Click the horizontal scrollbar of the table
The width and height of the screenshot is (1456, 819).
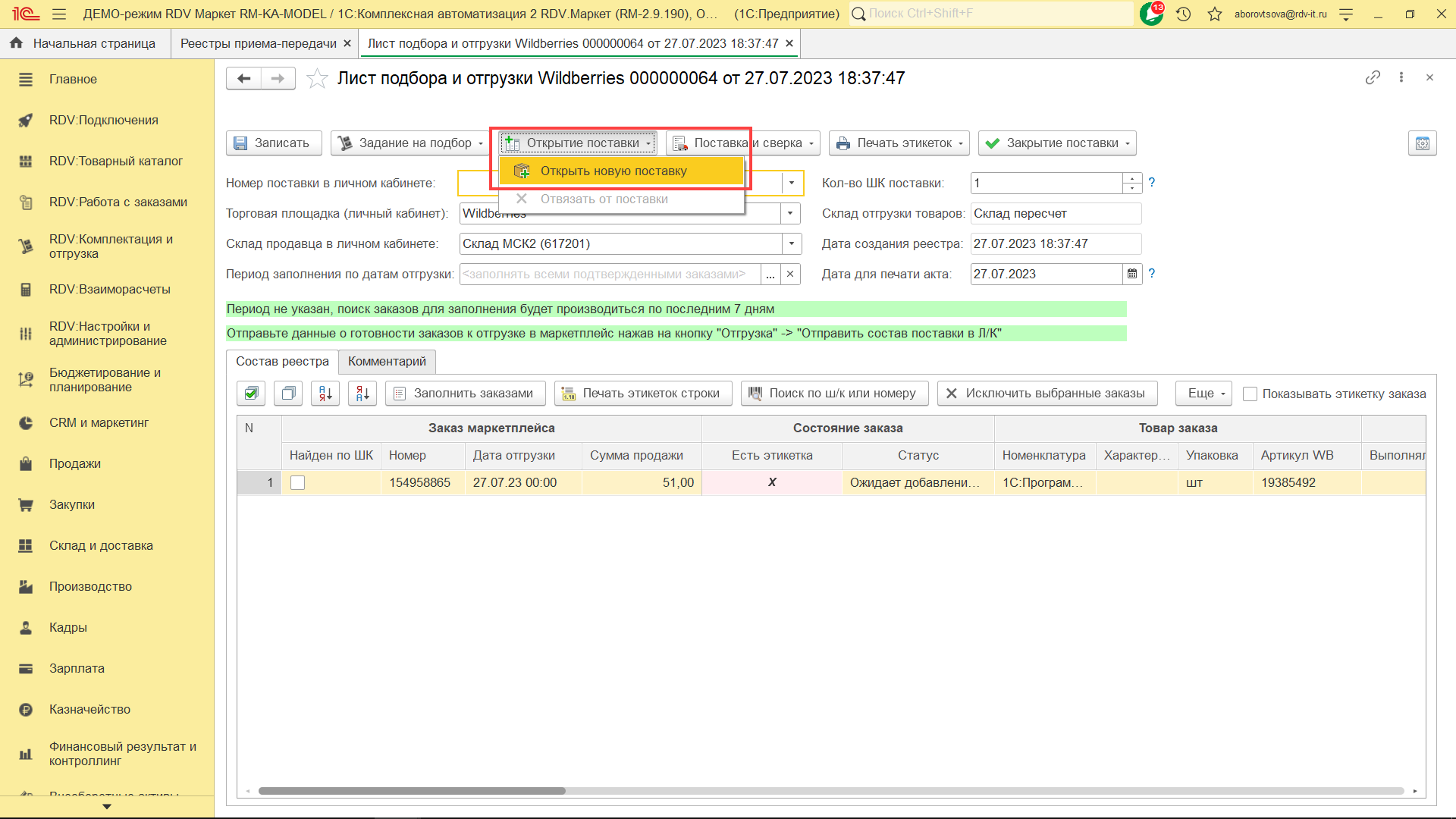click(412, 790)
